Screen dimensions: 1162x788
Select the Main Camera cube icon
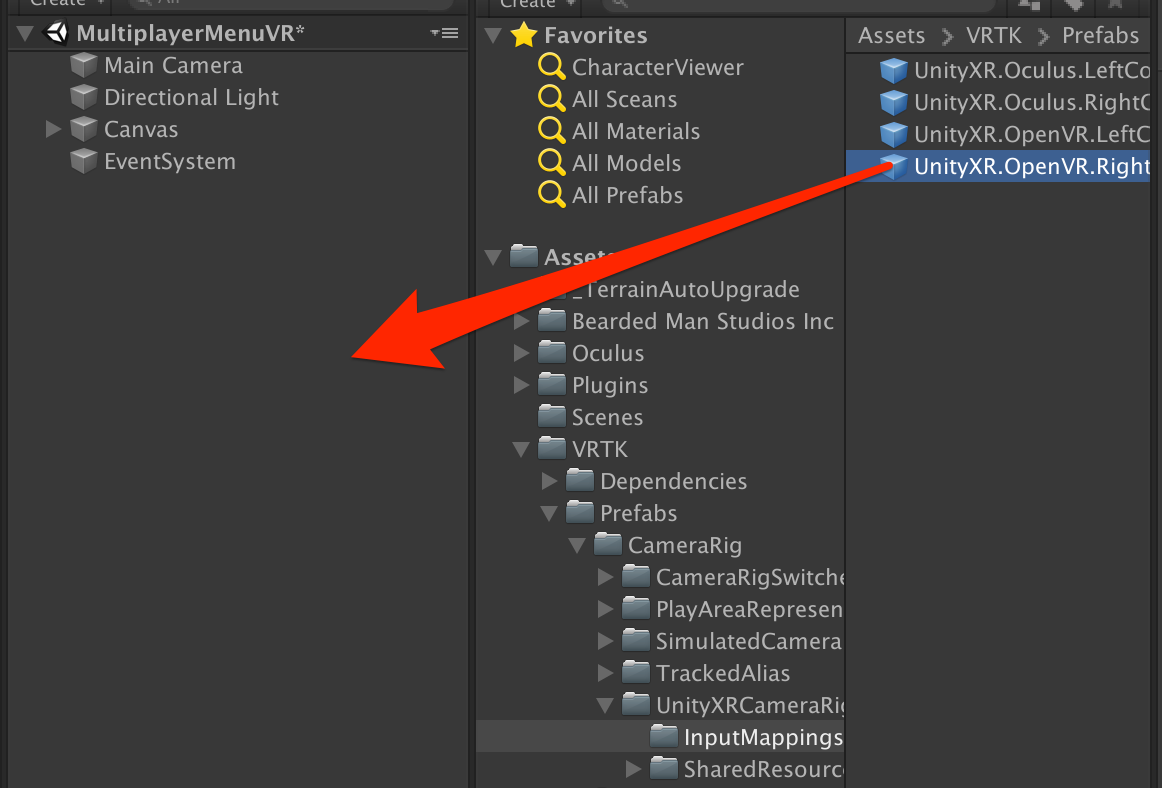(82, 65)
